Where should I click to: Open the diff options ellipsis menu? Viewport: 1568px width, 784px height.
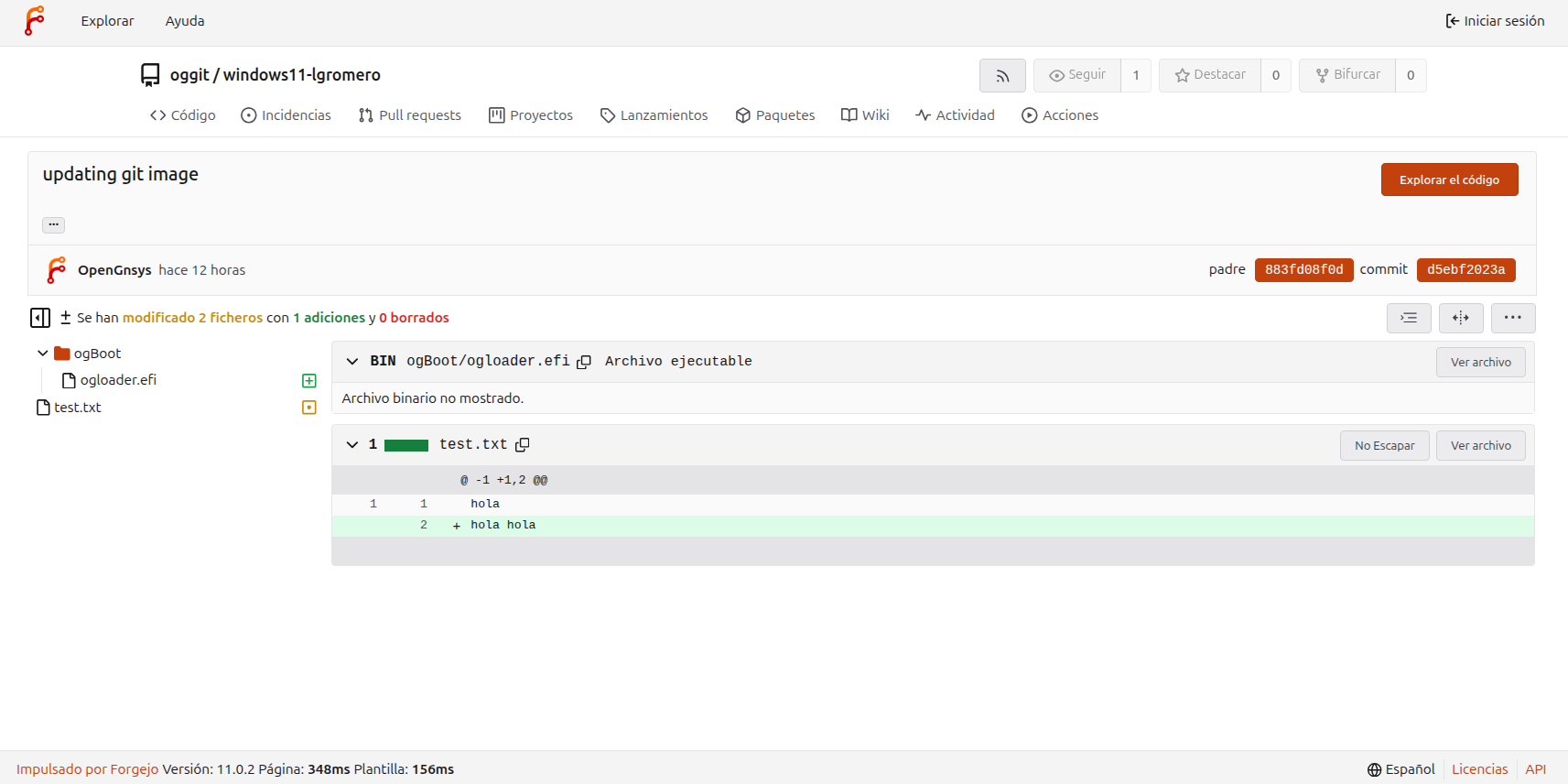[x=1512, y=318]
